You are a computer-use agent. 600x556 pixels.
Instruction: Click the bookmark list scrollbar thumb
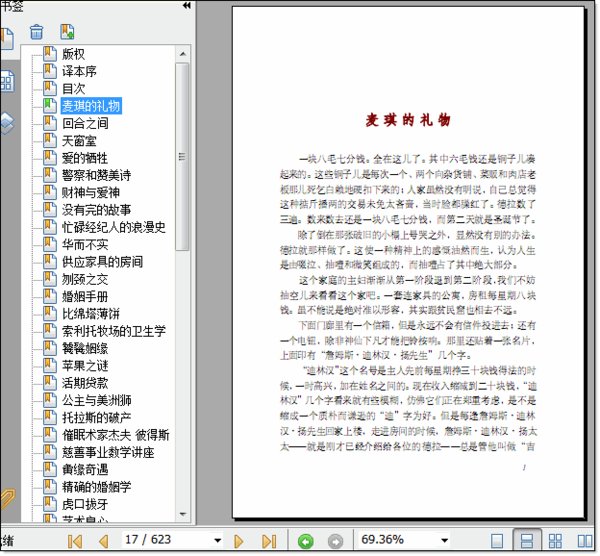click(183, 157)
